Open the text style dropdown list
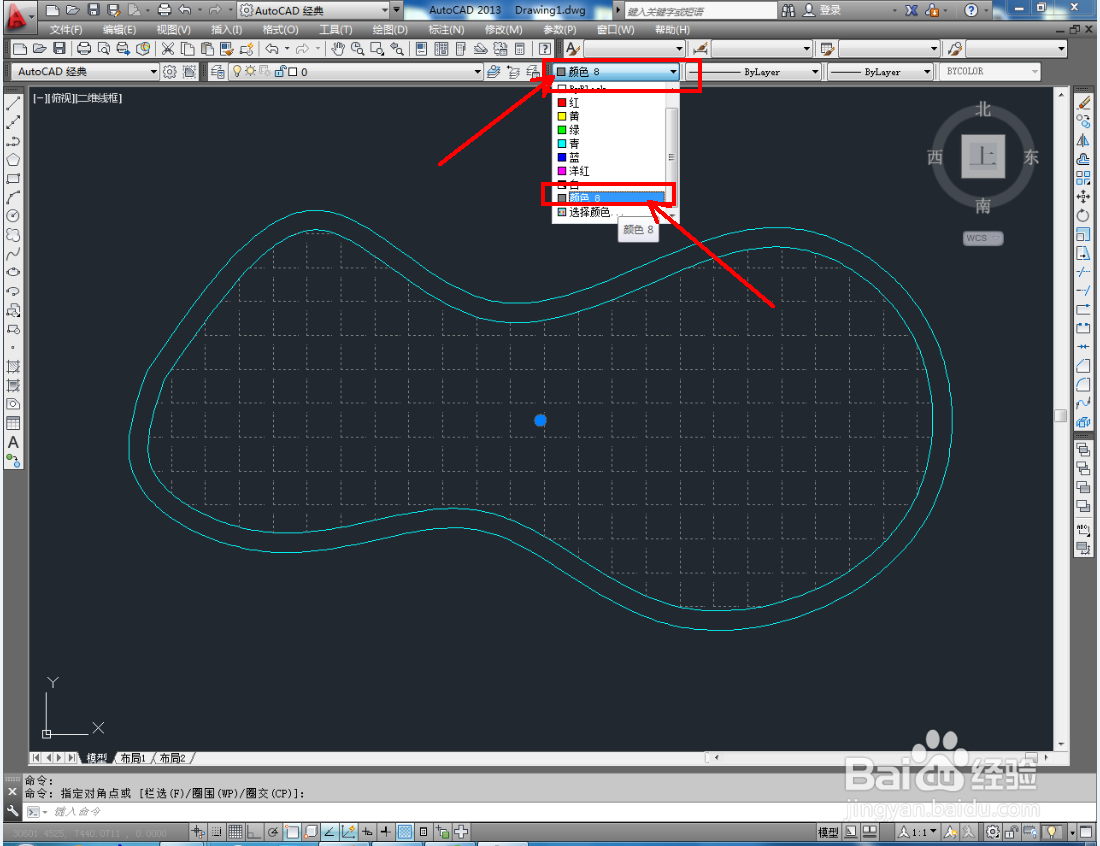The width and height of the screenshot is (1100, 846). (x=633, y=48)
